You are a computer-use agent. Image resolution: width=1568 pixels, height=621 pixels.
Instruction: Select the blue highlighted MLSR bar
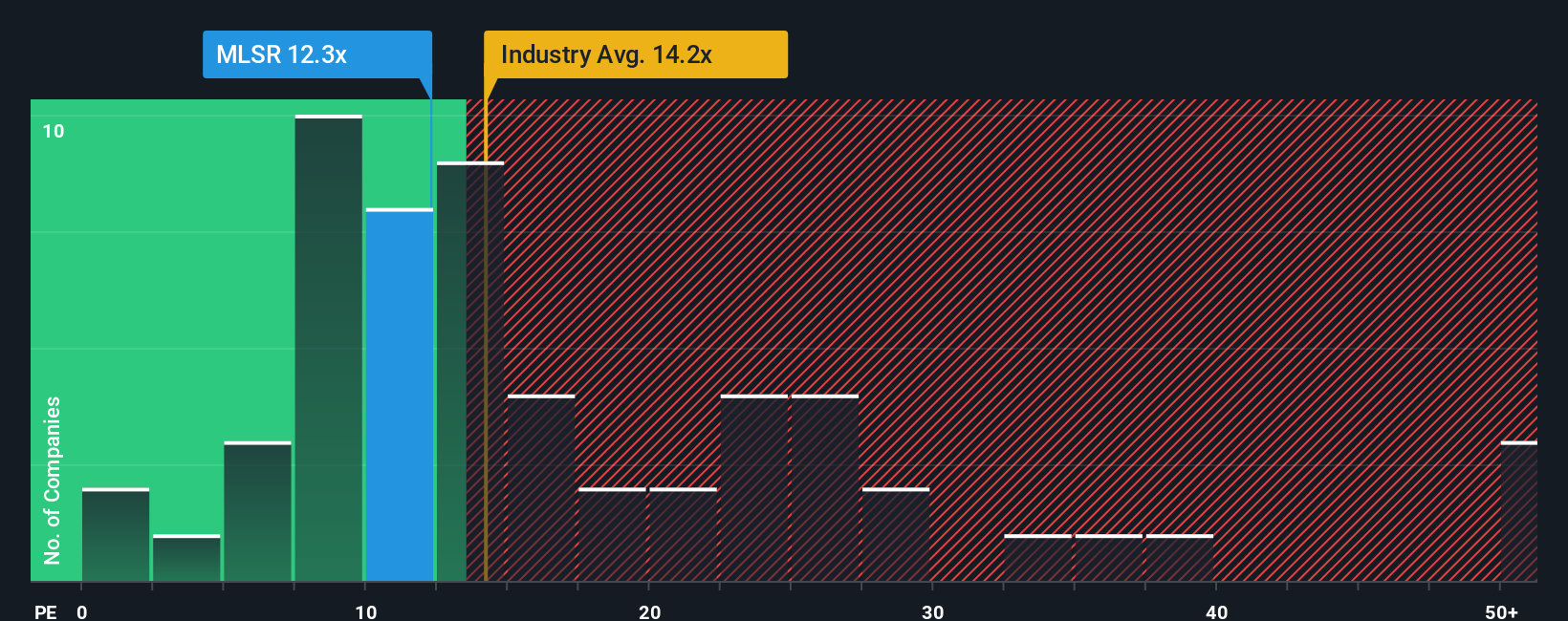pos(400,395)
